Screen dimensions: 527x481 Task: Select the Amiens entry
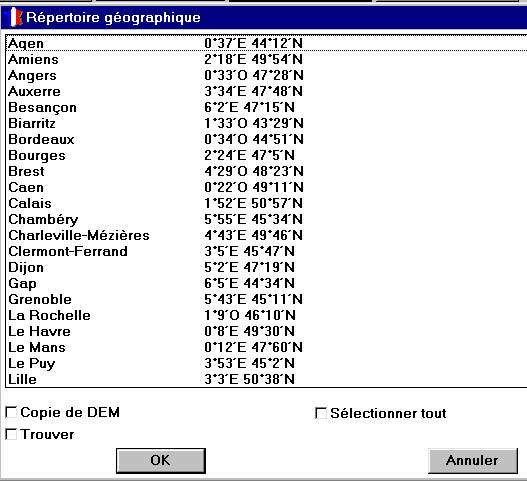coord(266,59)
